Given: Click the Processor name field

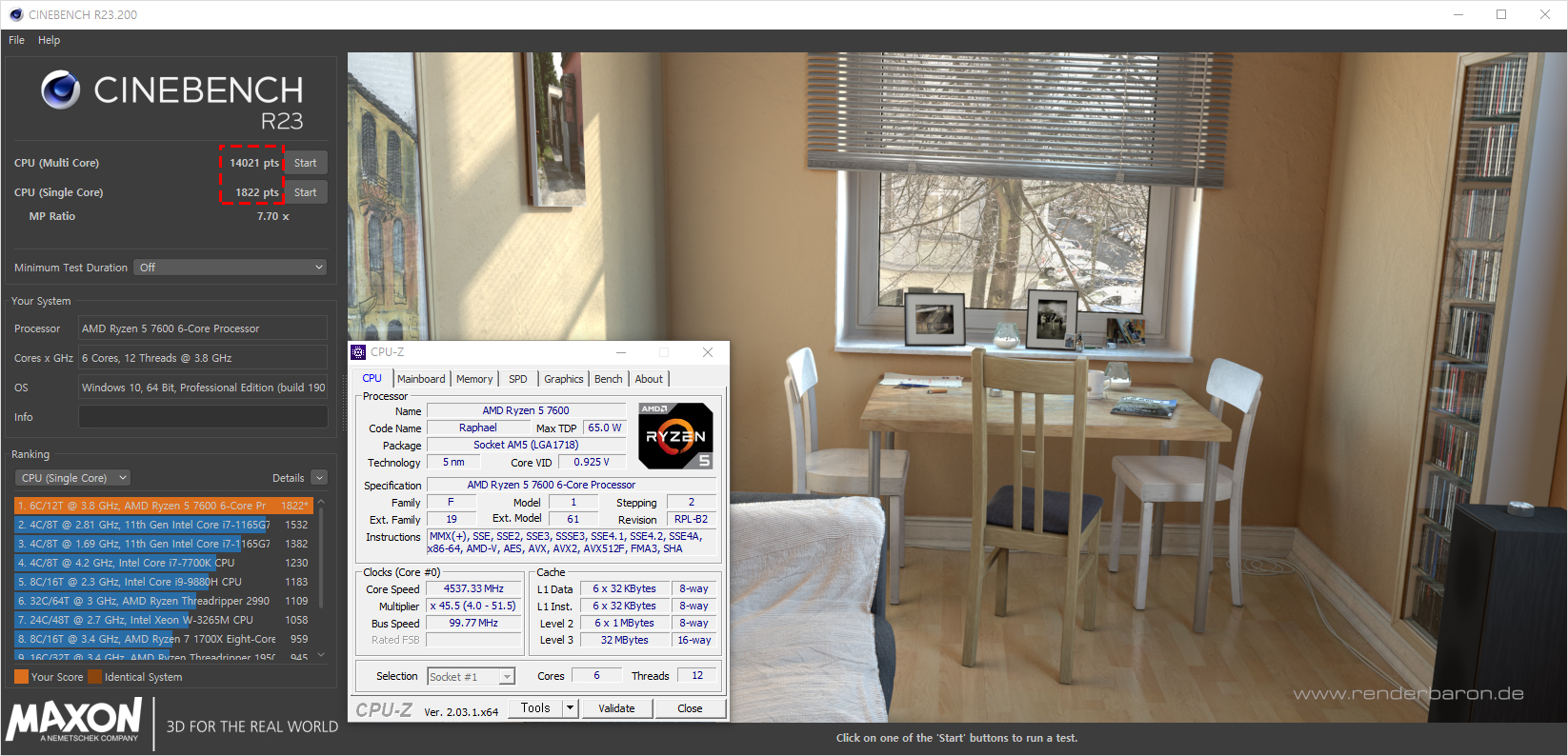Looking at the screenshot, I should (x=203, y=328).
